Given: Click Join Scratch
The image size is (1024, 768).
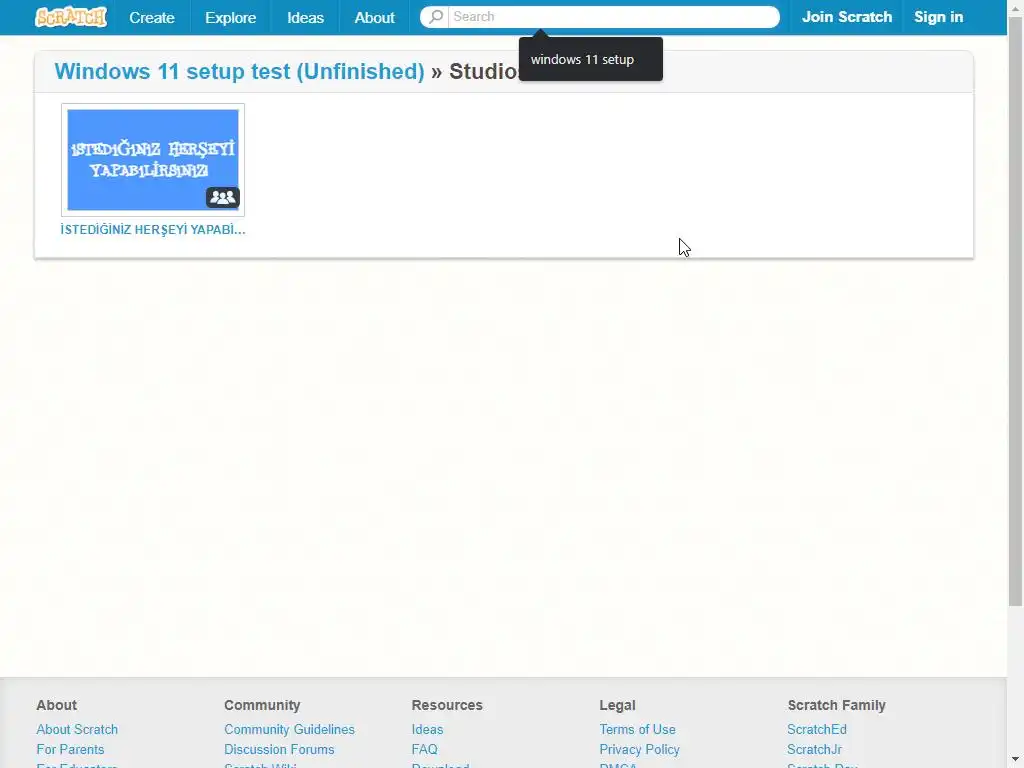Looking at the screenshot, I should point(846,17).
